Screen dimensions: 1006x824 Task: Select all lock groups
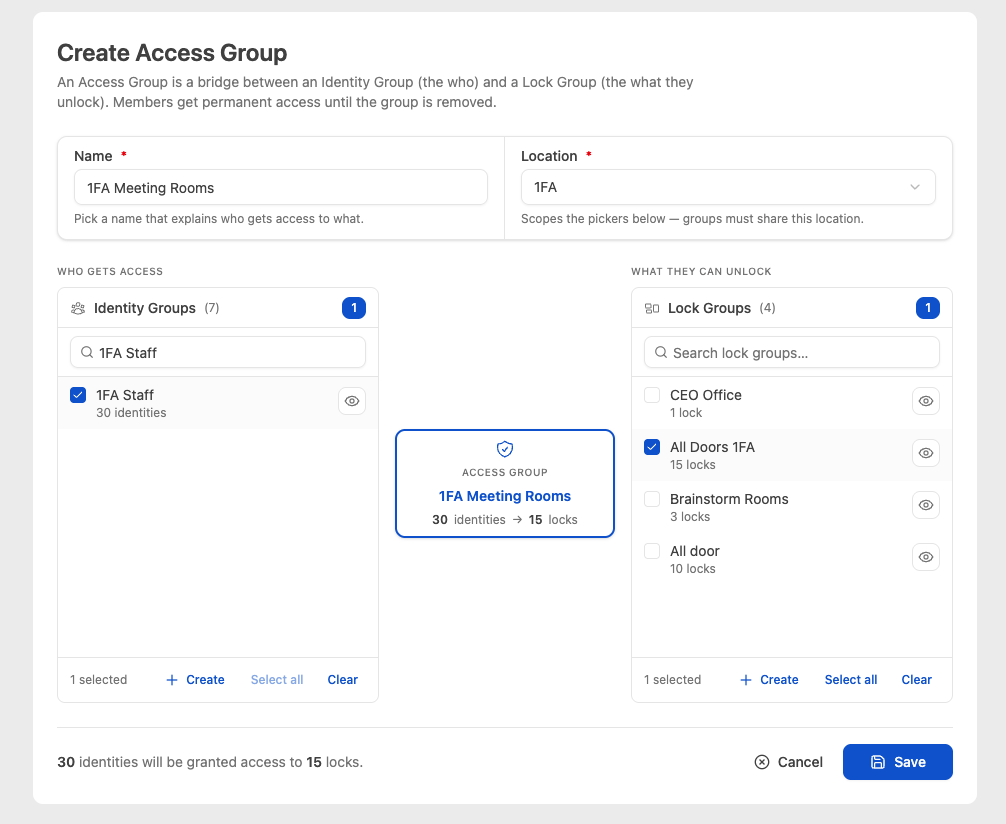(x=851, y=680)
